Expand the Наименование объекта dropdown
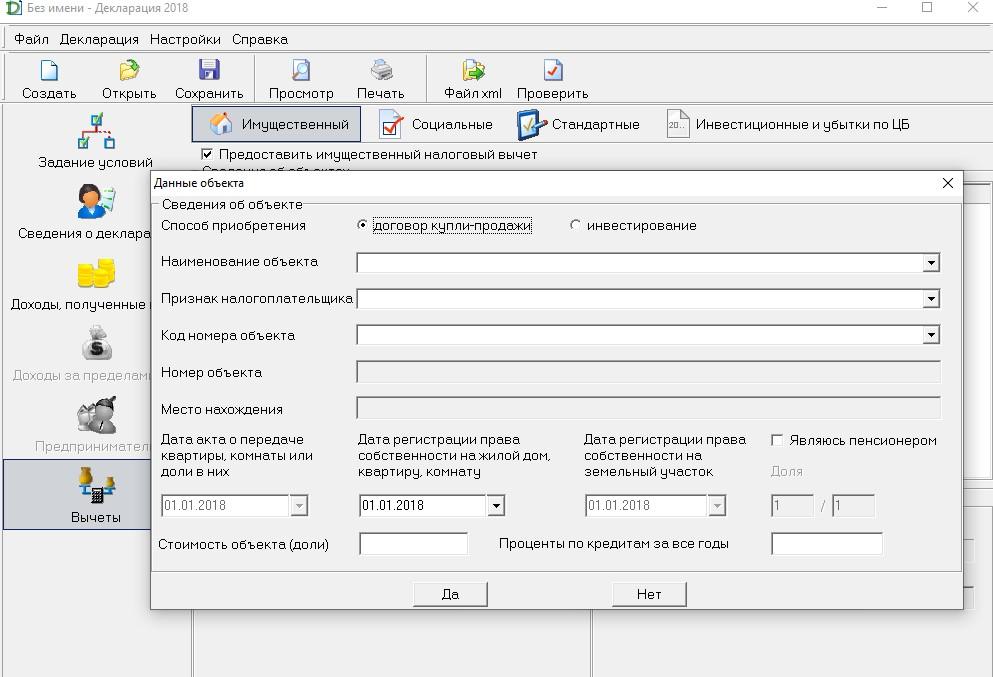 930,263
